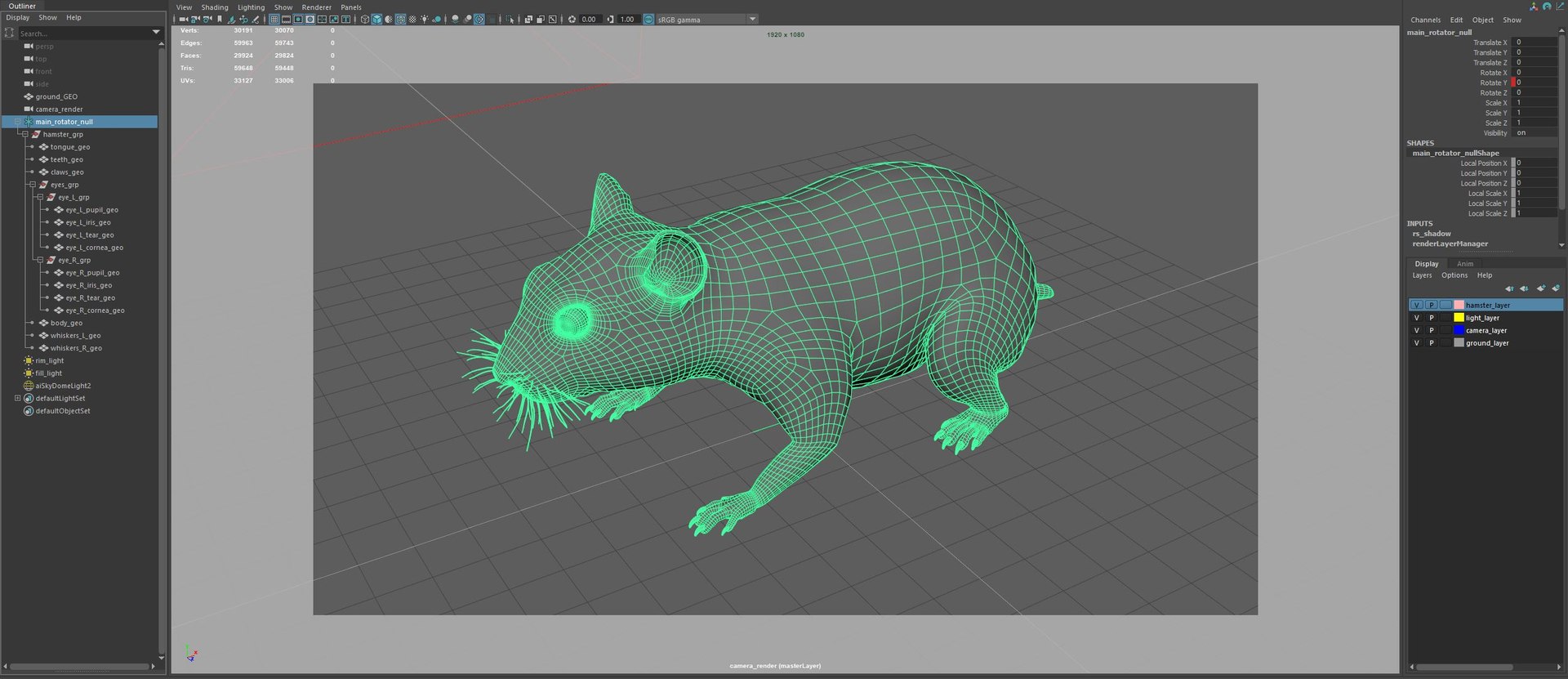This screenshot has width=1568, height=679.
Task: Click the Gamma icon
Action: click(610, 19)
